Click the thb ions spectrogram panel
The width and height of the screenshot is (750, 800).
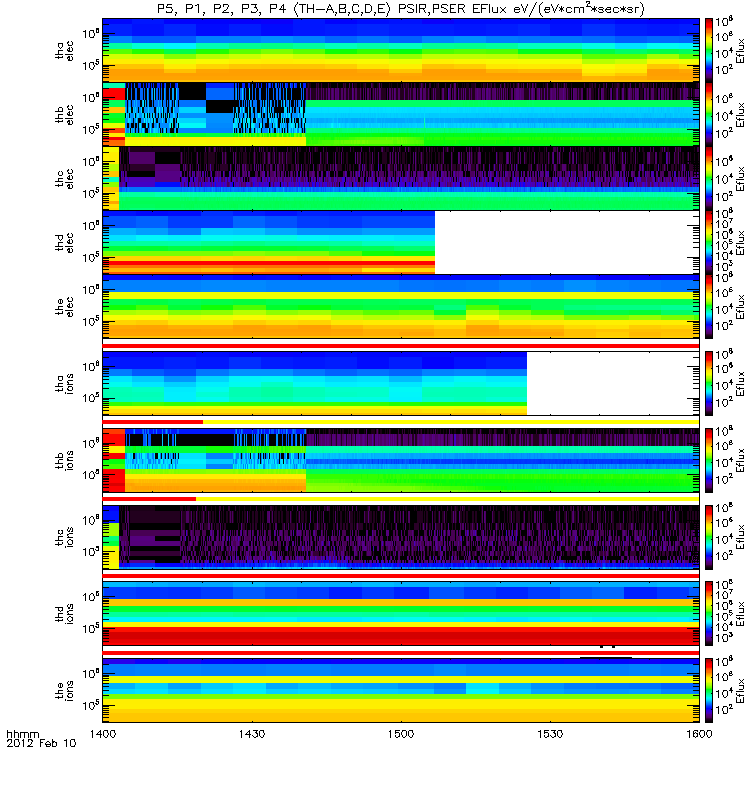click(401, 460)
